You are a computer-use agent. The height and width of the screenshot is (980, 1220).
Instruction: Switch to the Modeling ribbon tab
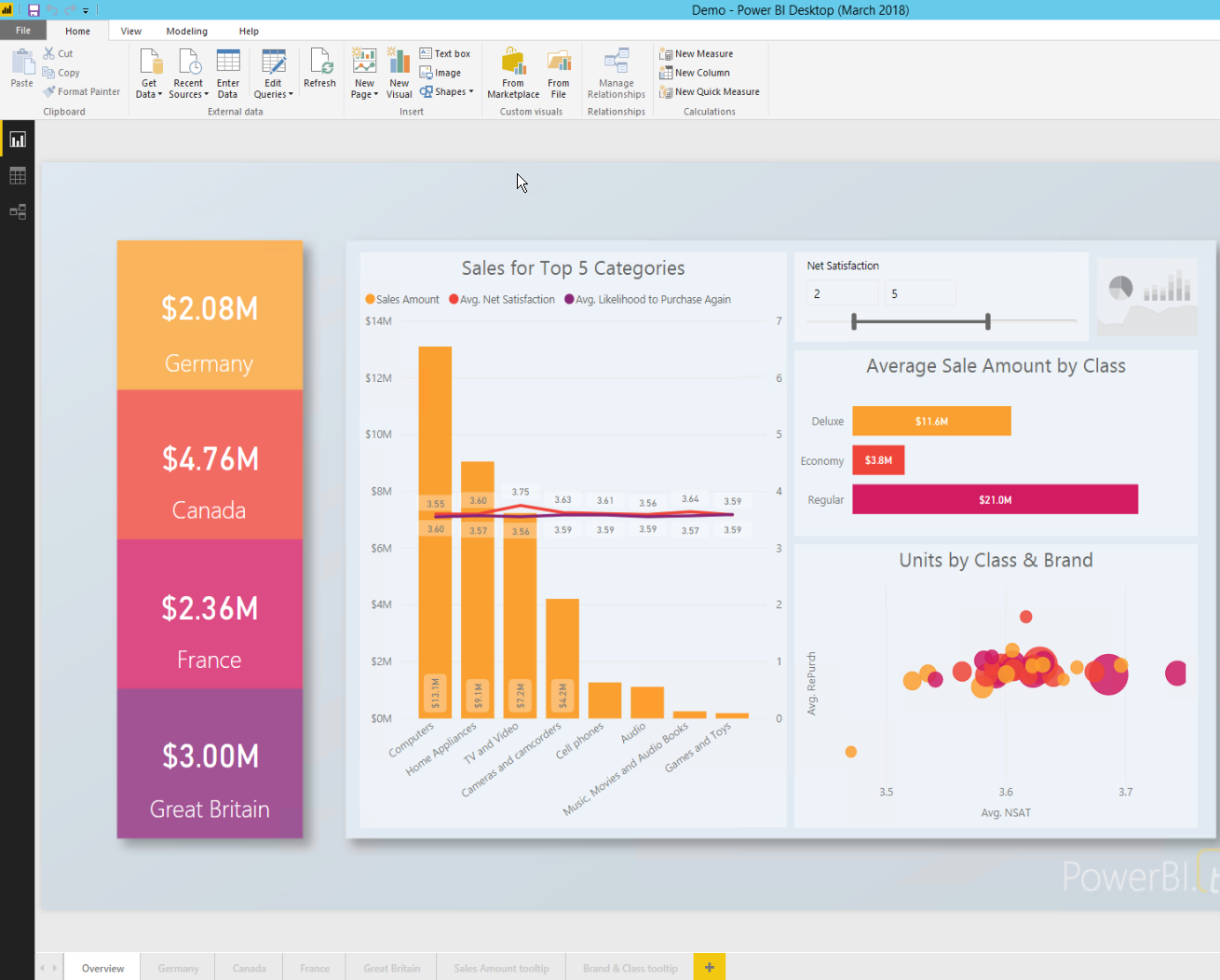[186, 30]
